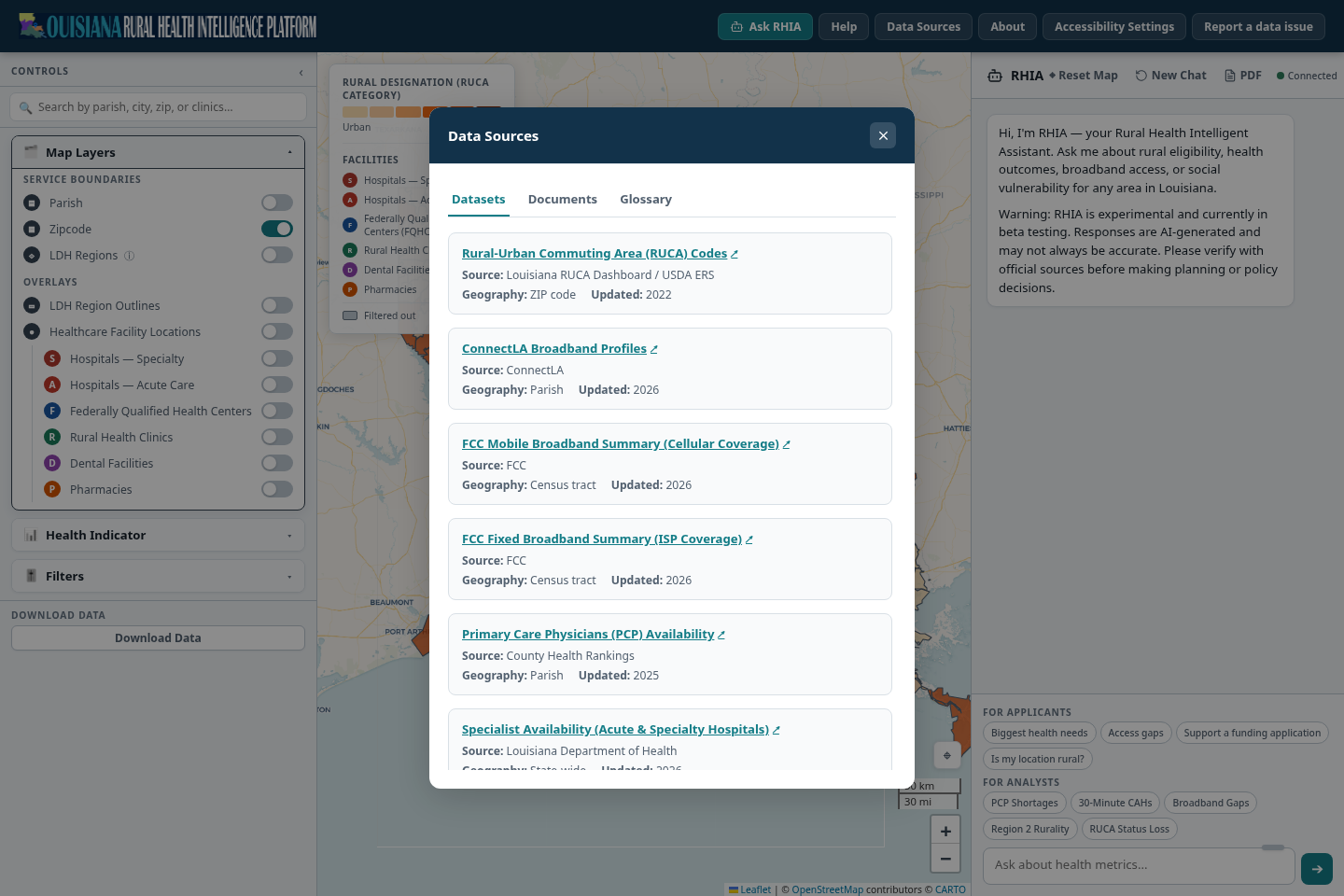The image size is (1344, 896).
Task: Click the Hospitals — Acute Care 'A' icon in Map Layers
Action: 52,385
